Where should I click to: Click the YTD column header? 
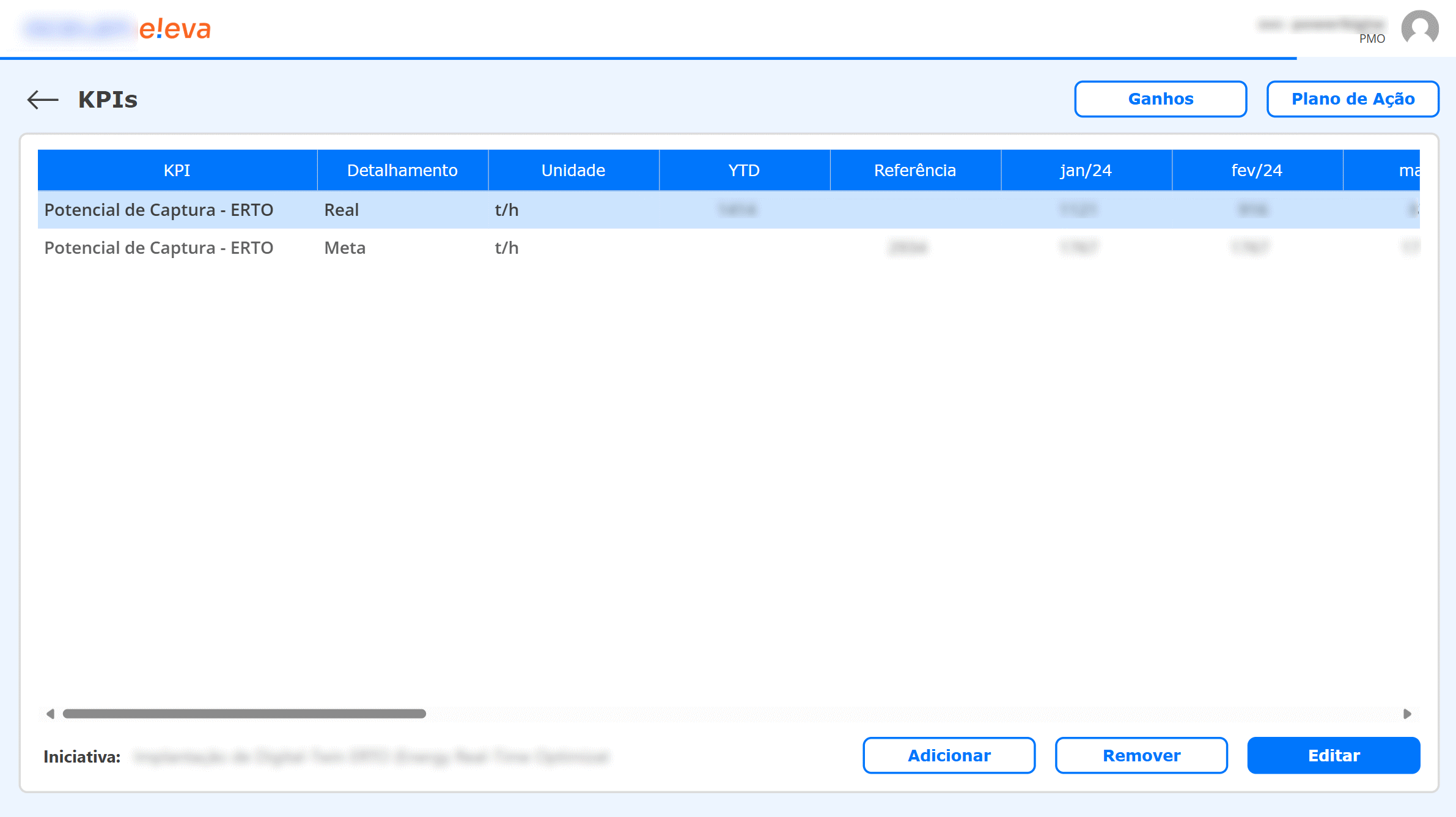coord(743,170)
